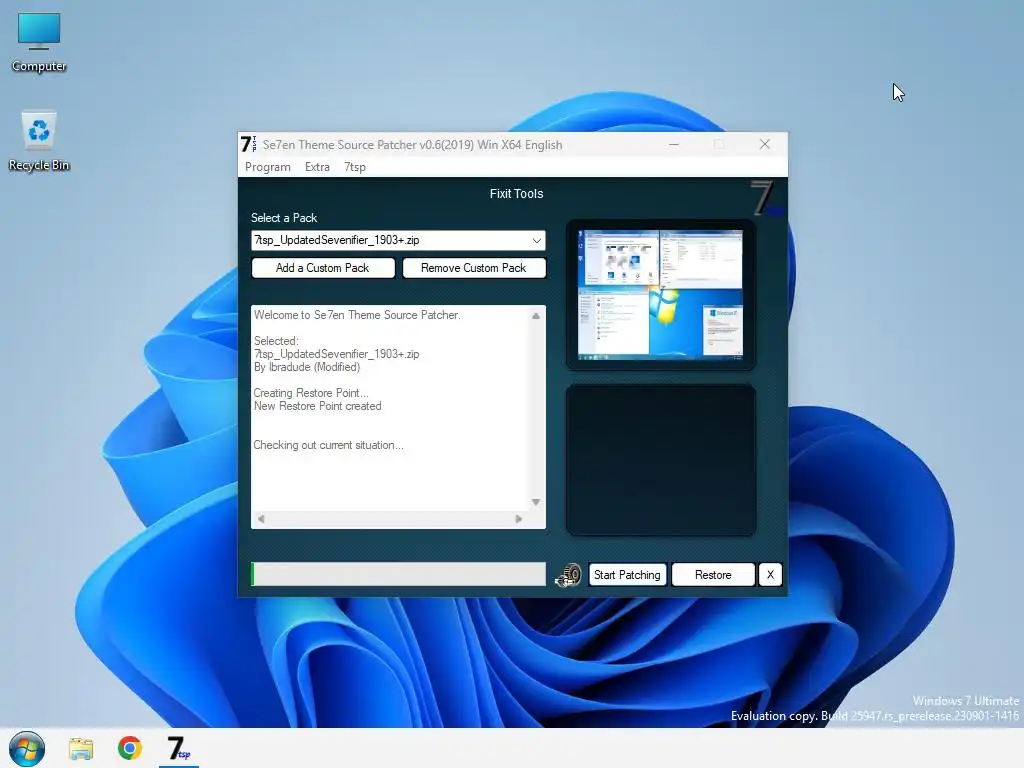Open the Program menu
1024x768 pixels.
pos(268,167)
